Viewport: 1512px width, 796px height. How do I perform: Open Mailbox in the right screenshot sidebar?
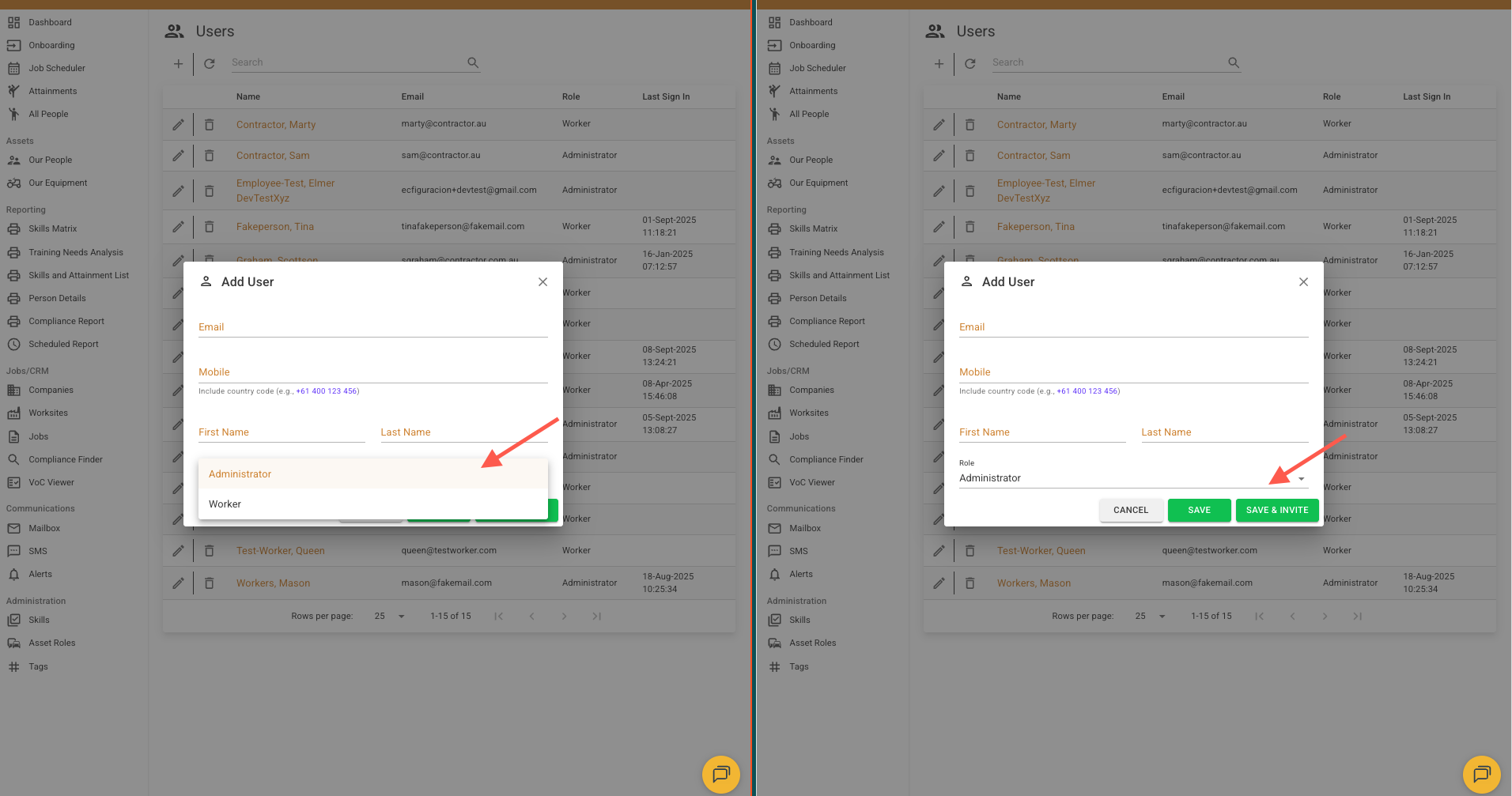804,528
